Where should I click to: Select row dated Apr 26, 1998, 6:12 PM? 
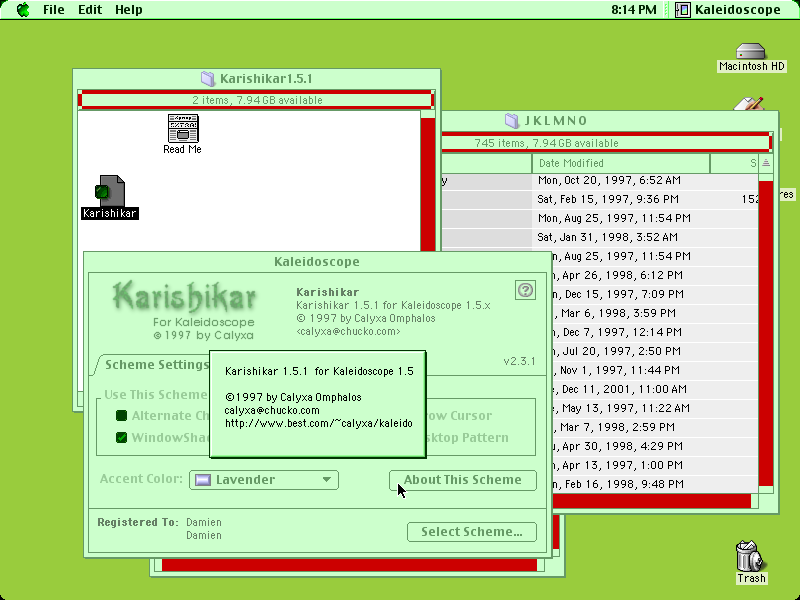(x=654, y=275)
